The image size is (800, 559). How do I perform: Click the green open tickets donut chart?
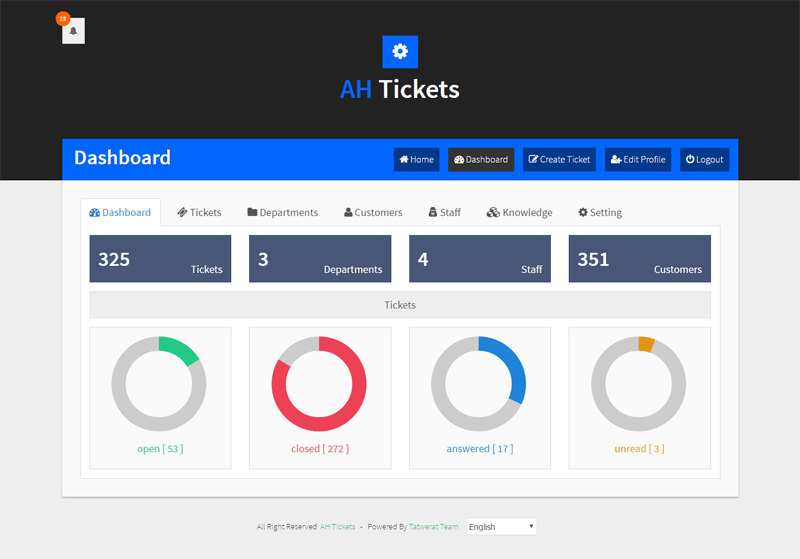(159, 384)
